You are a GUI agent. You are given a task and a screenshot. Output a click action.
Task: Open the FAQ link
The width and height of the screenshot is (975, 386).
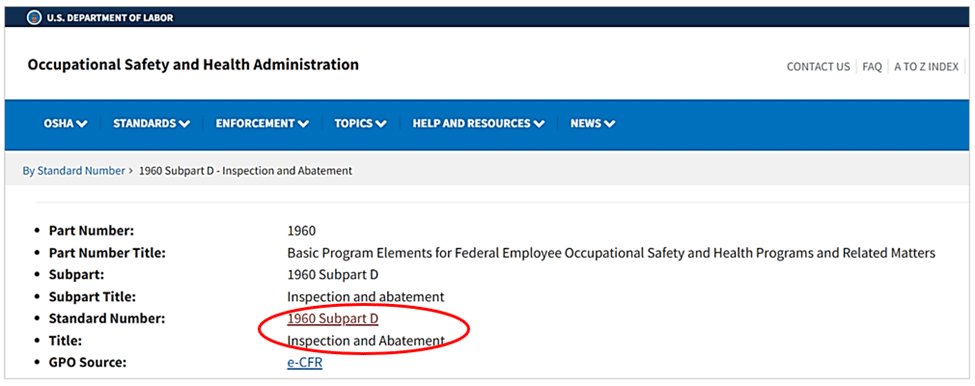872,67
